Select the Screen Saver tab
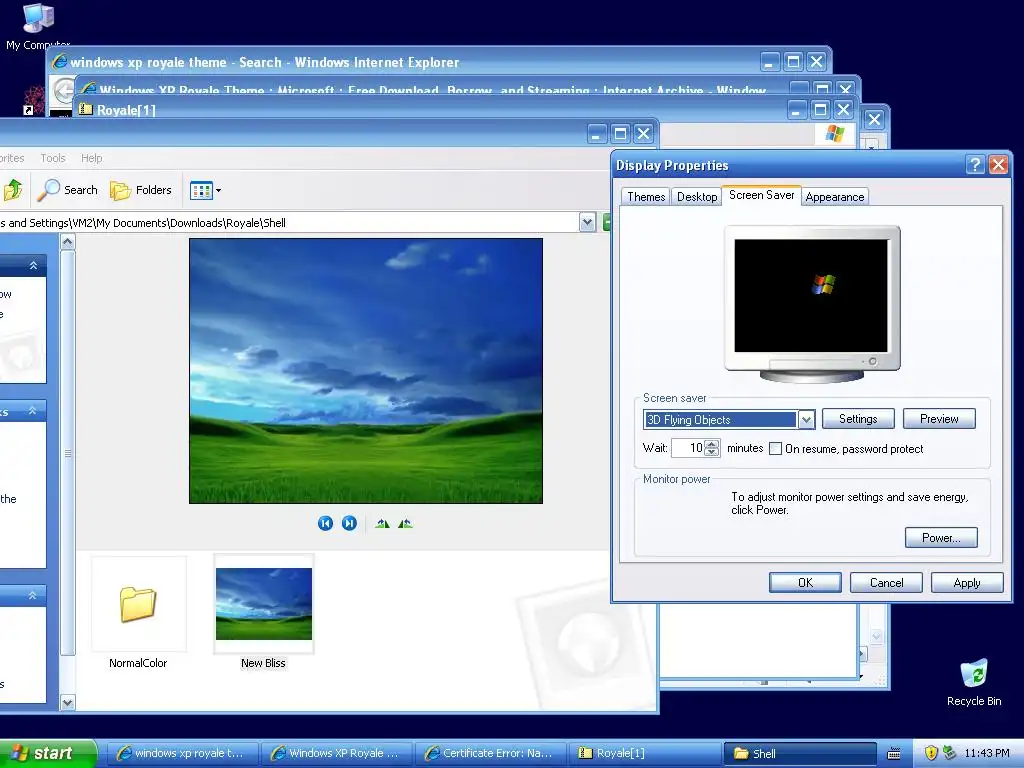 point(761,195)
